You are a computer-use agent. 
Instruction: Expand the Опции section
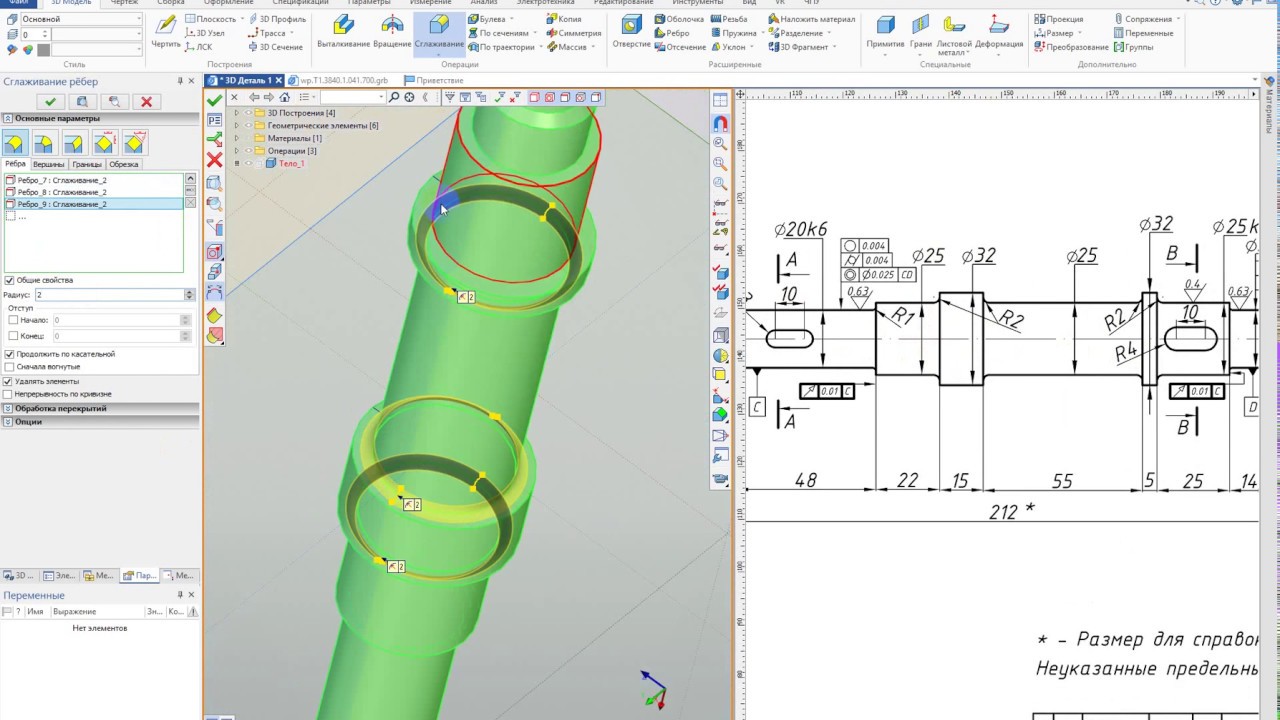8,422
